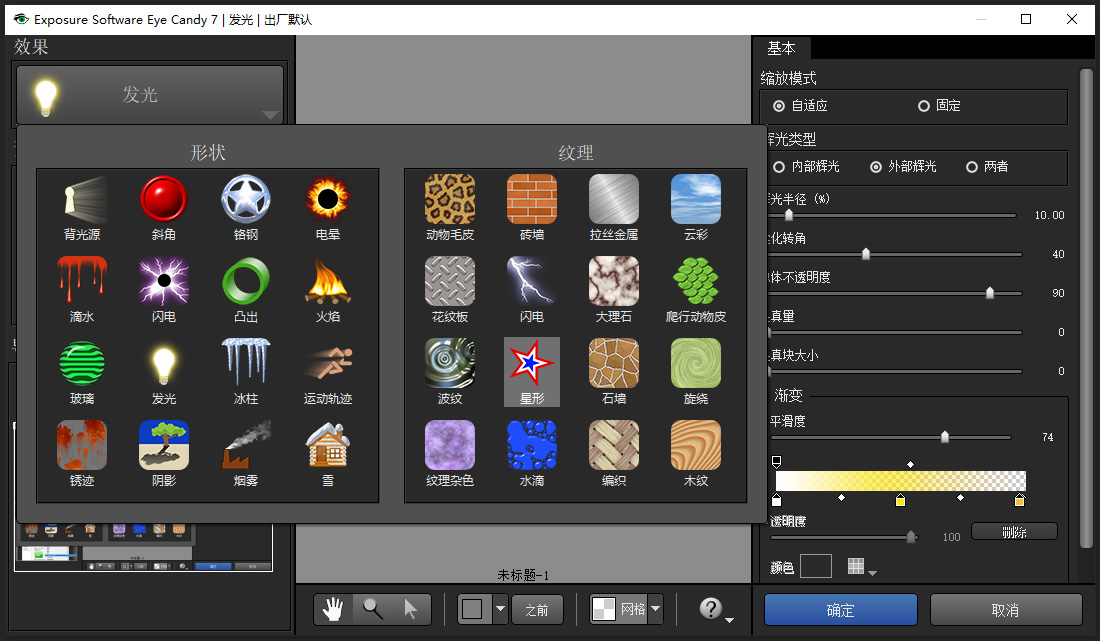Enable the 固定 scaling mode
This screenshot has height=641, width=1100.
click(923, 105)
